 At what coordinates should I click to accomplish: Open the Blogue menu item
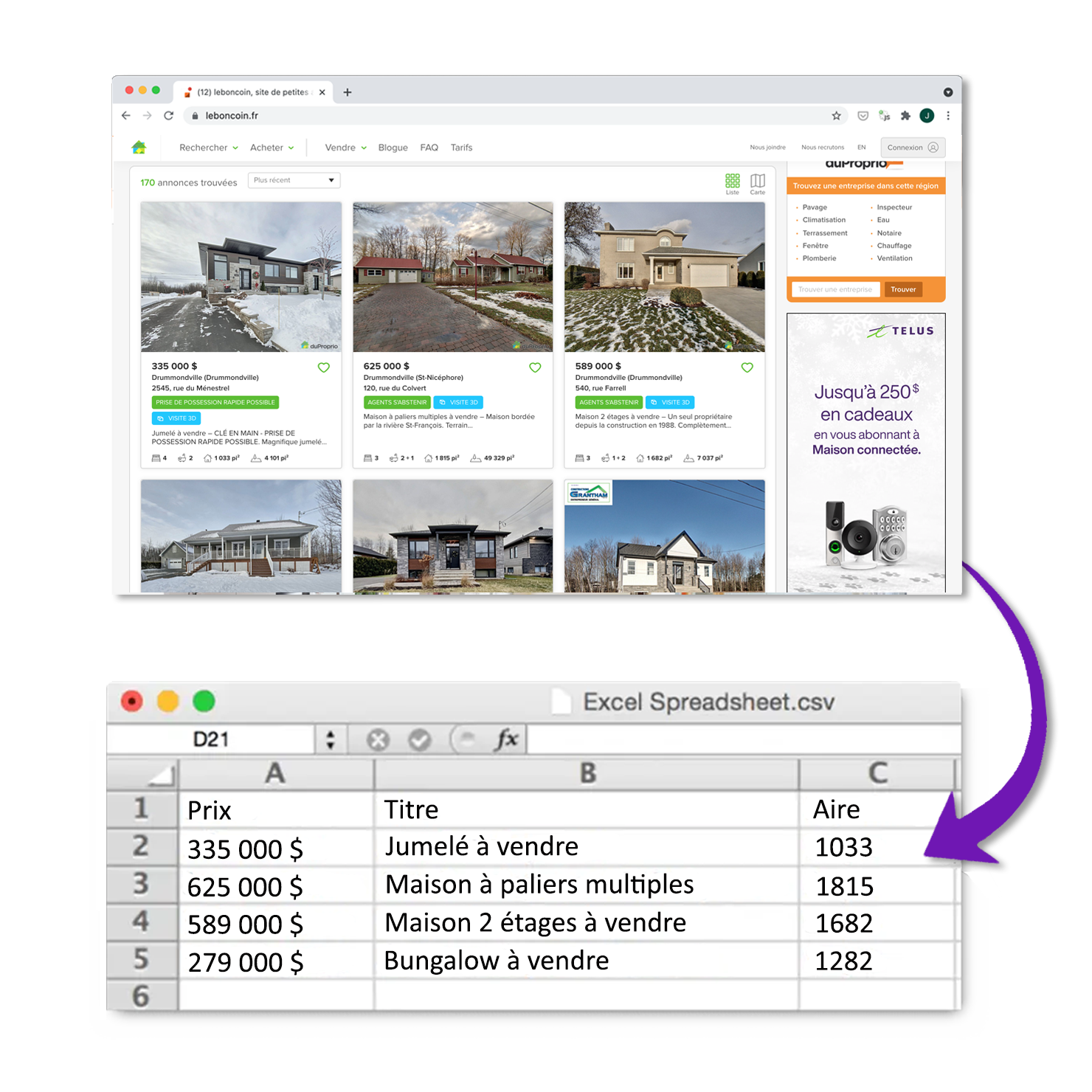393,148
